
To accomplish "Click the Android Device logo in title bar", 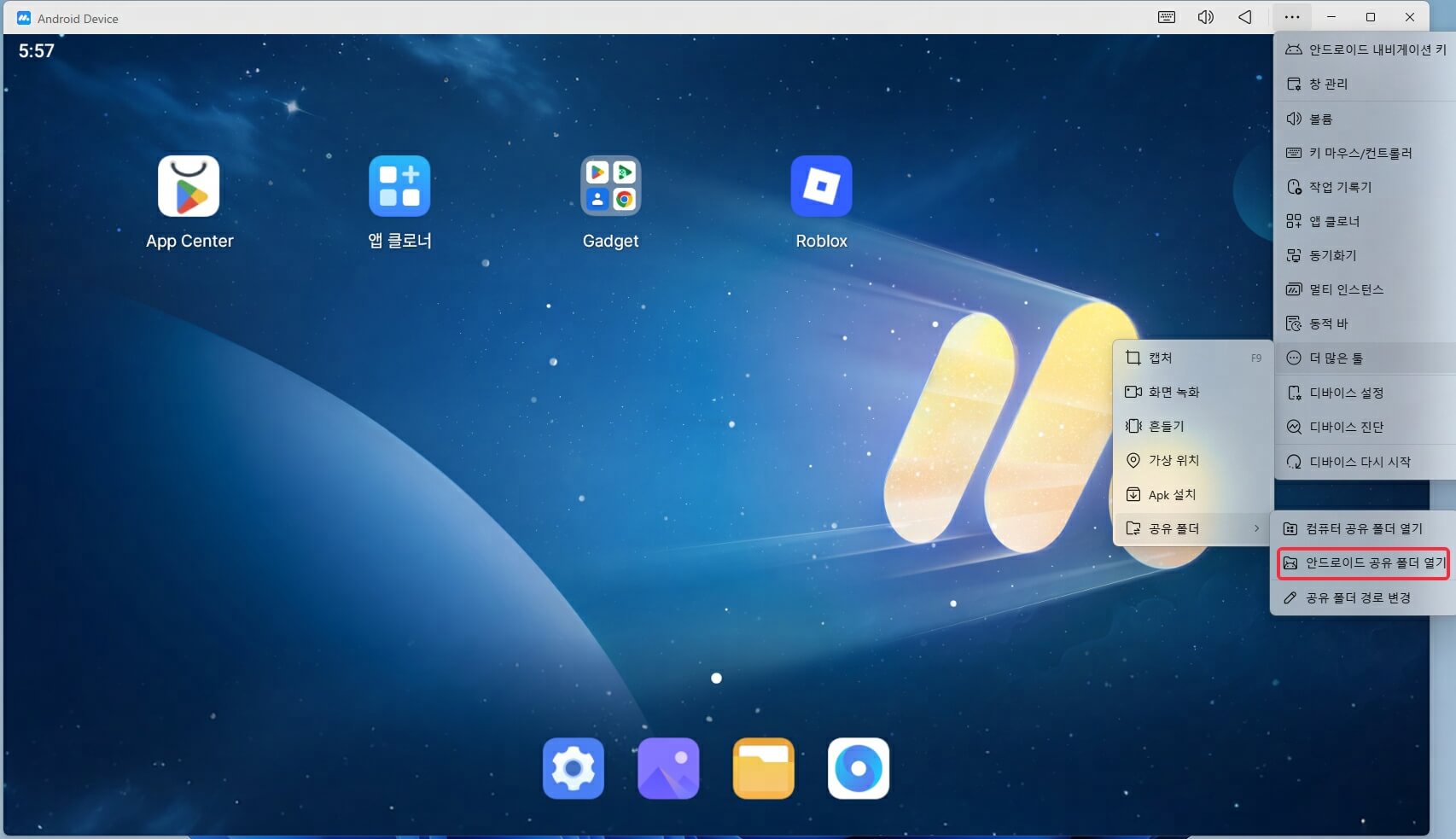I will (x=24, y=18).
